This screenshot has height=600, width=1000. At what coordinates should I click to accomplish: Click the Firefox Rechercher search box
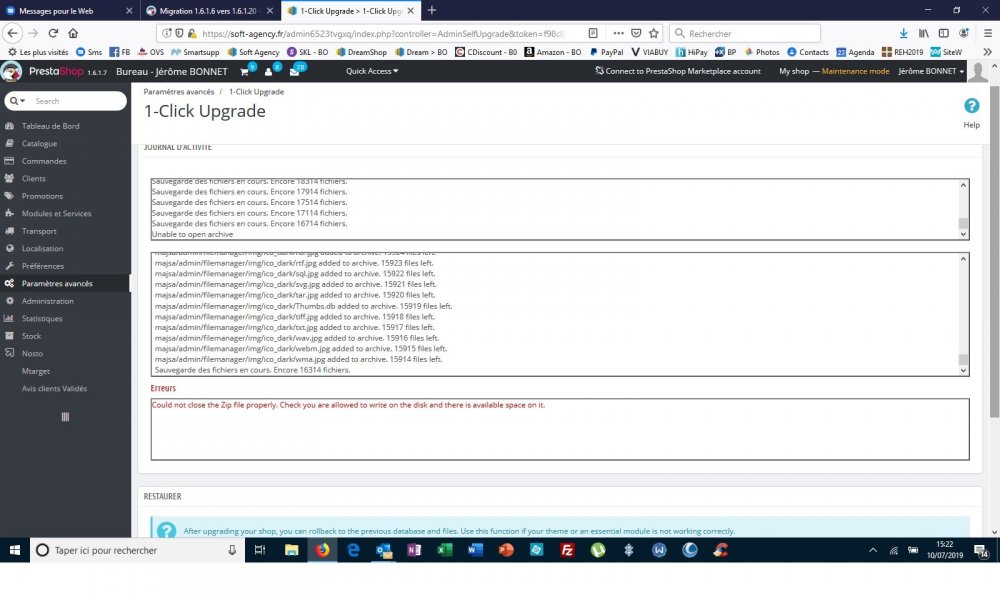(745, 33)
